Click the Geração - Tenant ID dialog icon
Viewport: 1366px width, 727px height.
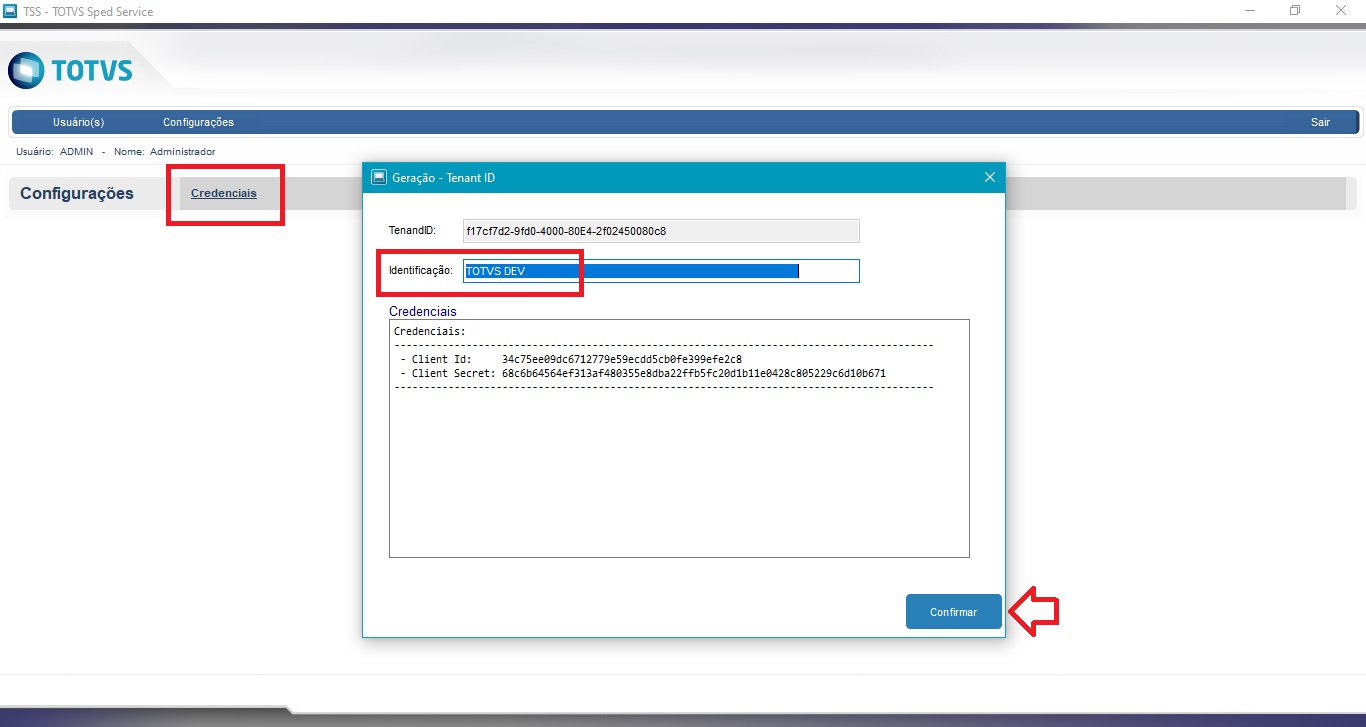point(379,177)
